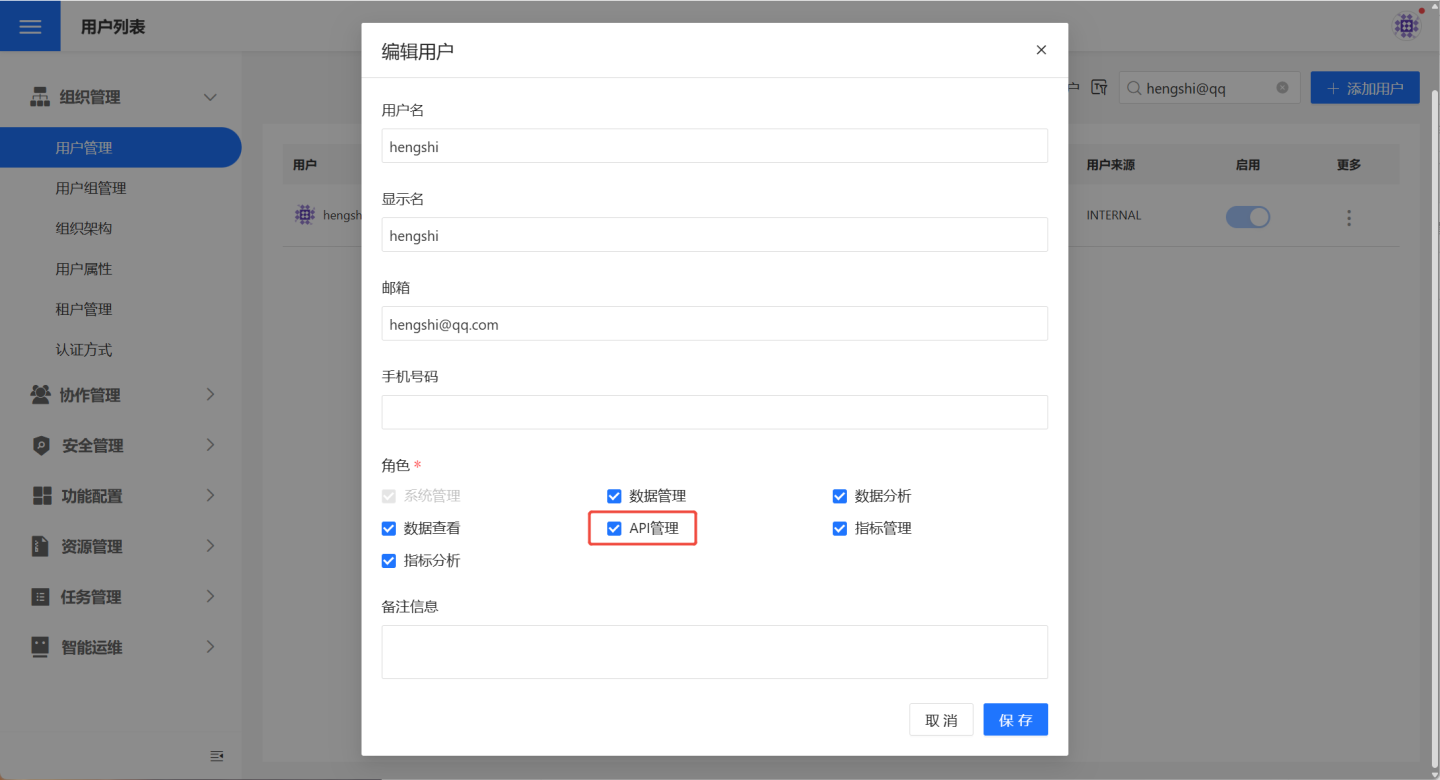This screenshot has height=780, width=1440.
Task: Click the filter icon beside the search box
Action: point(1099,88)
